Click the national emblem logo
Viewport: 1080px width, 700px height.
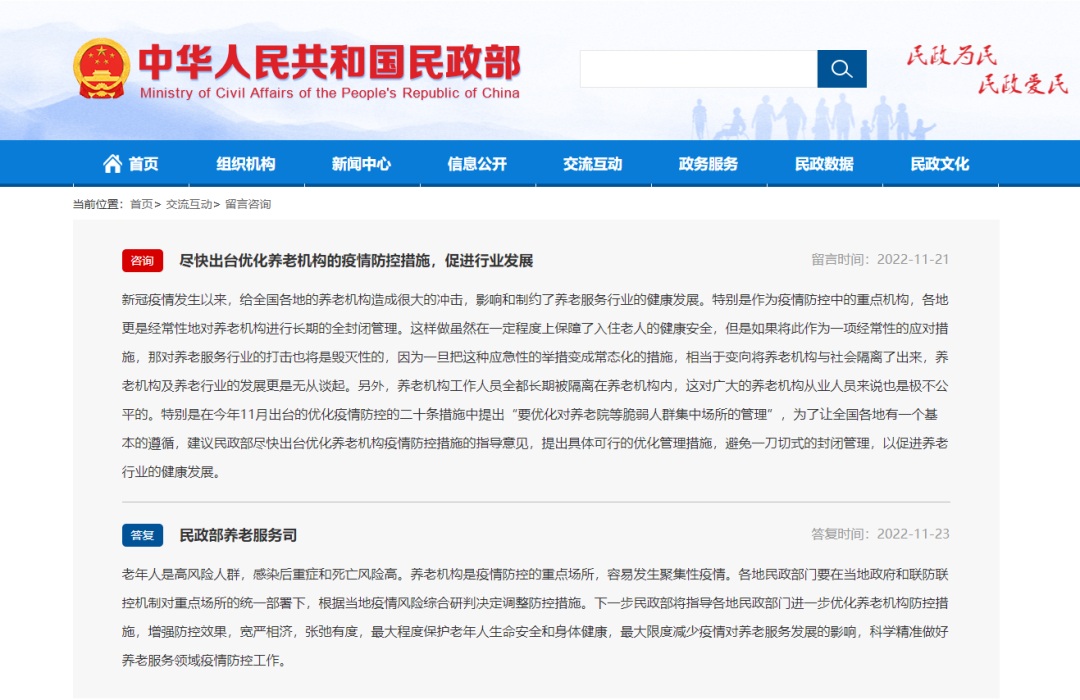tap(101, 69)
